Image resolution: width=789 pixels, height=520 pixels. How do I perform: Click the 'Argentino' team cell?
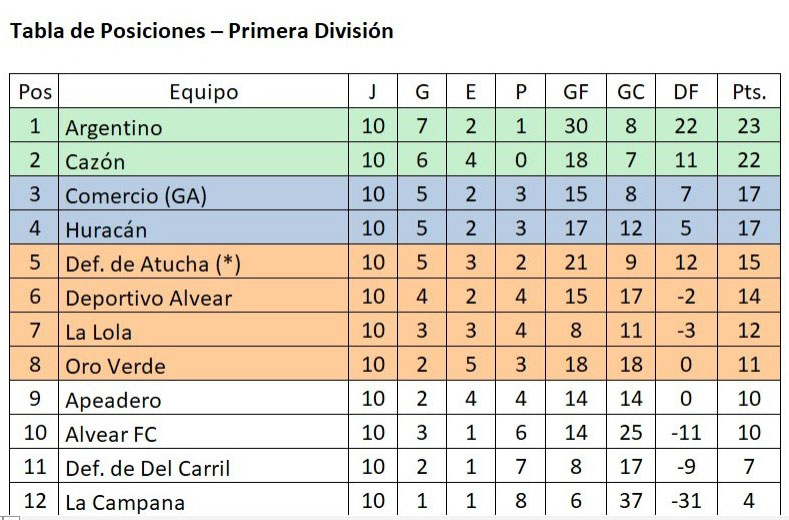(203, 125)
